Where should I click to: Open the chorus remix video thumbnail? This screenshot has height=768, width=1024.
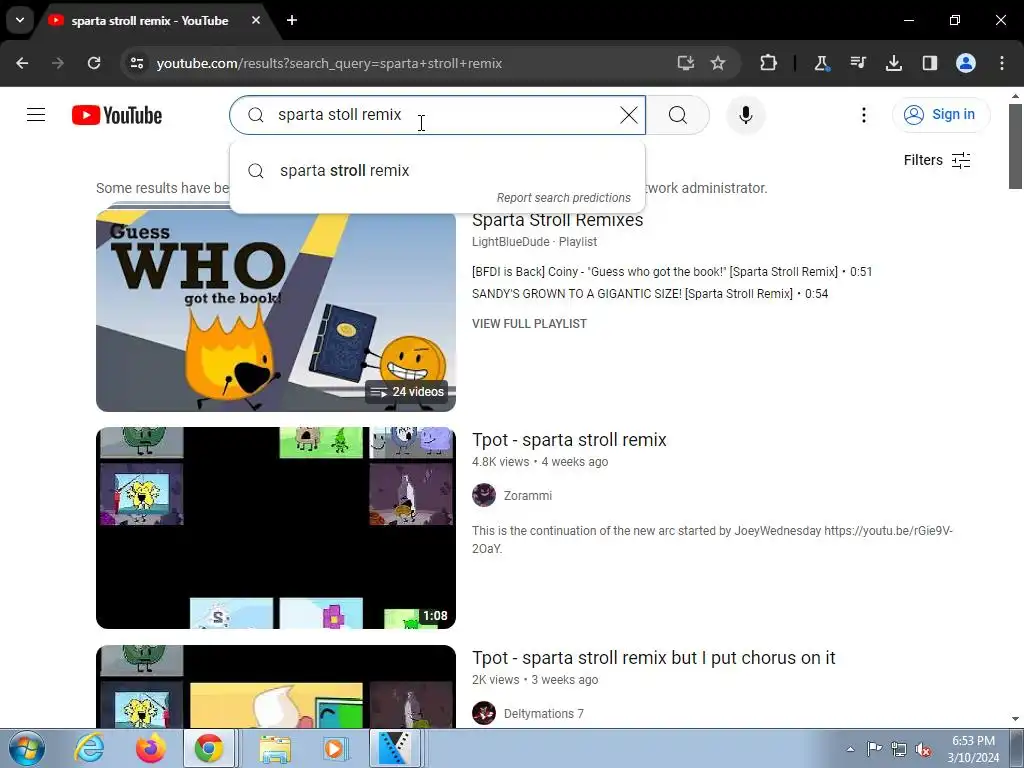[276, 687]
